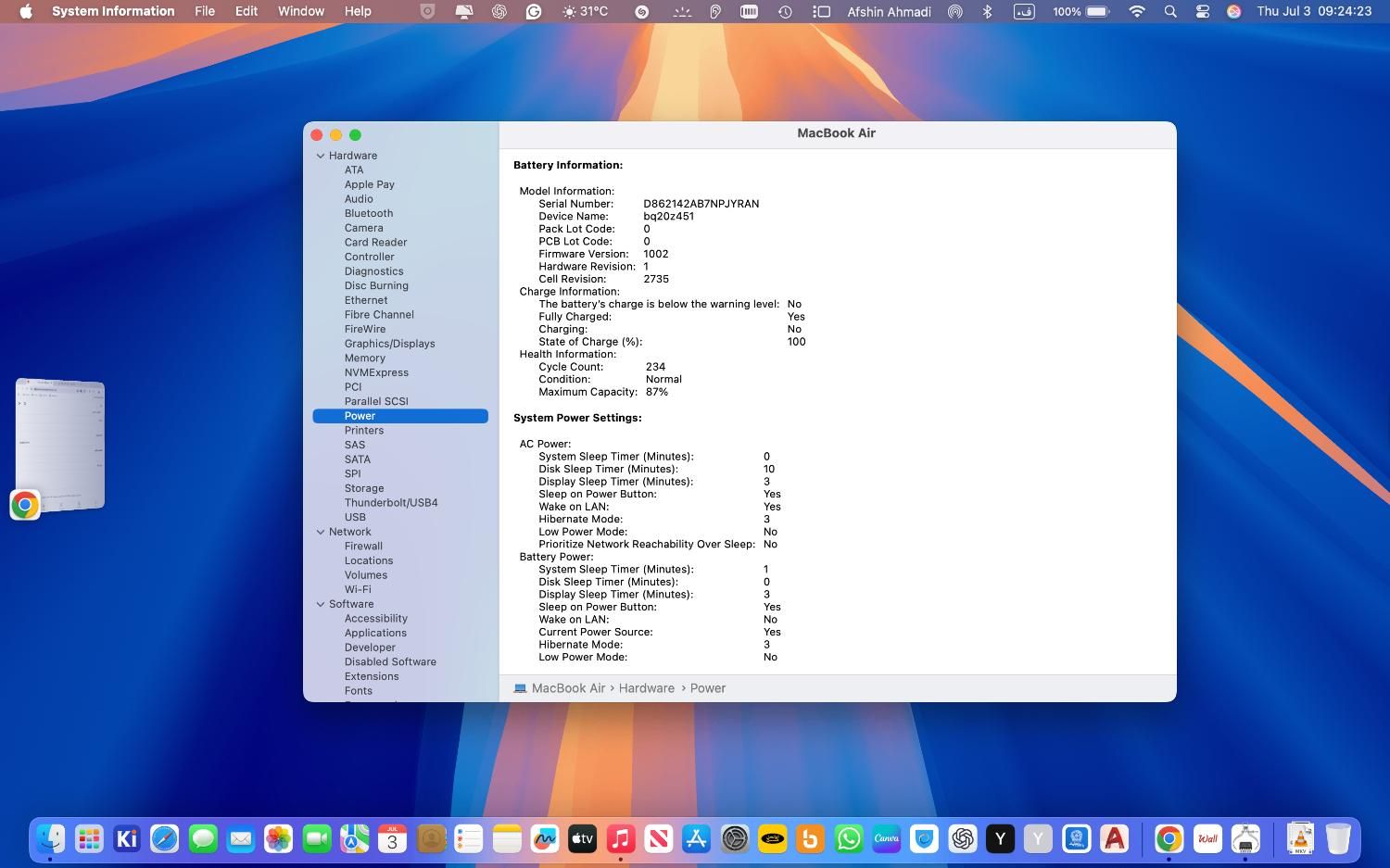Click Hardware in the bottom path bar
Screen dimensions: 1390x868
(x=647, y=688)
